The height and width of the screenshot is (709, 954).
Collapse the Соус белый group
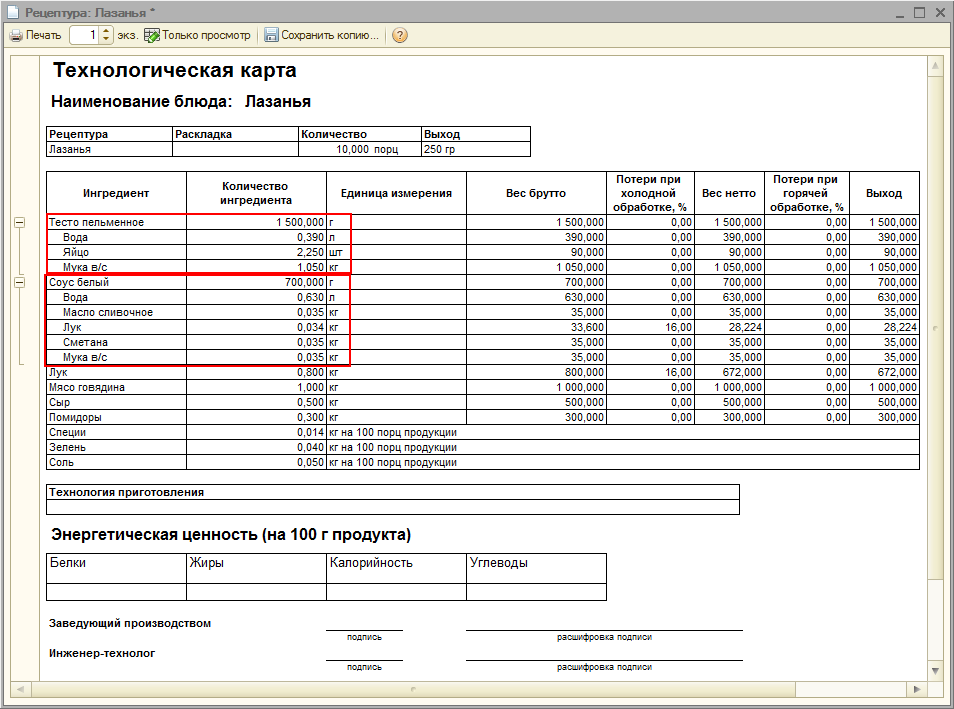click(x=20, y=283)
